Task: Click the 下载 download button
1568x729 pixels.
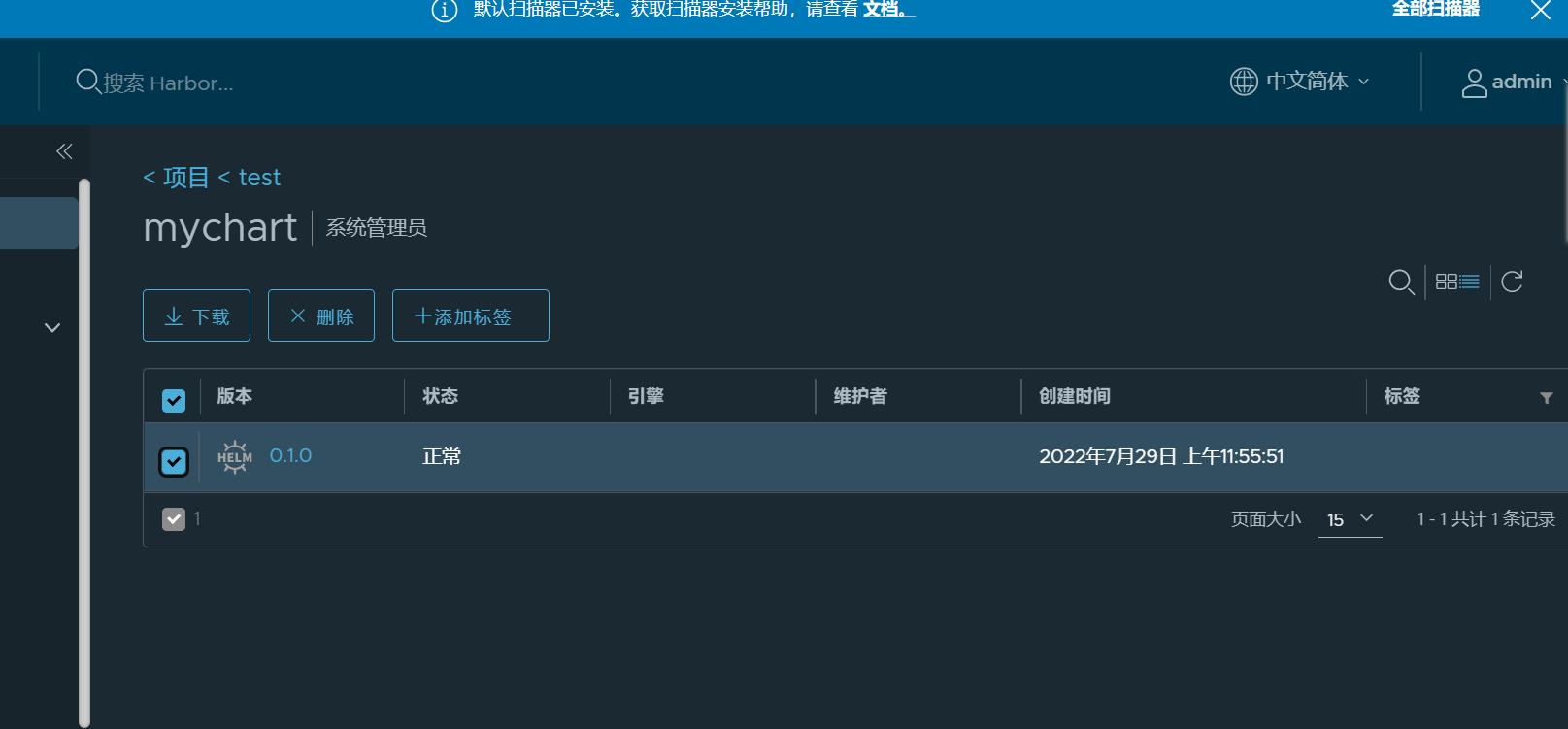Action: coord(196,315)
